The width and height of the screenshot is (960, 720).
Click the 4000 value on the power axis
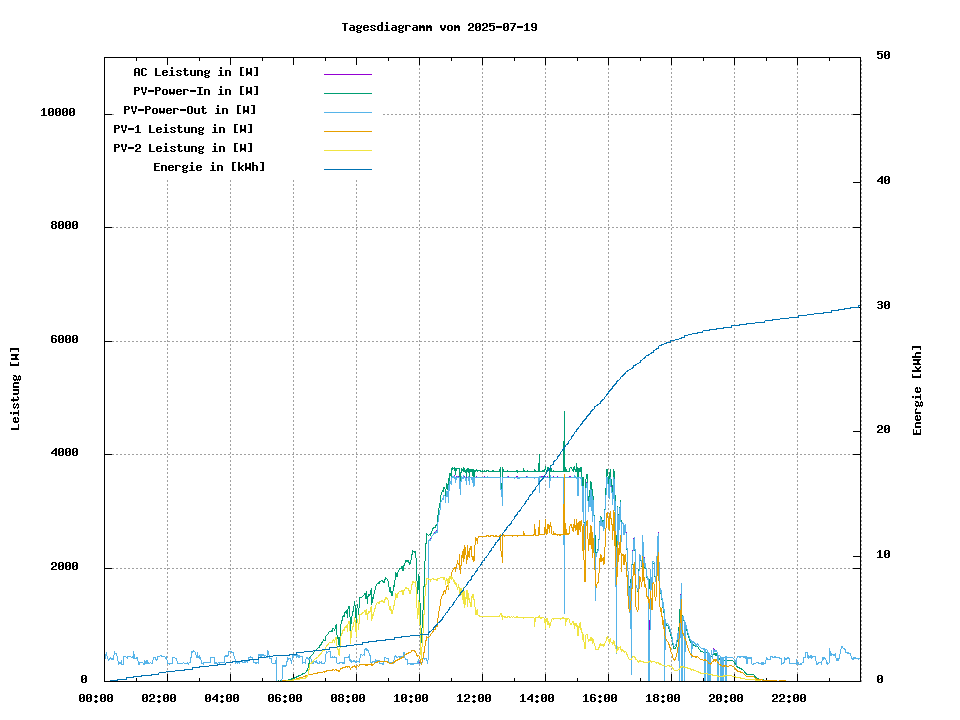(x=64, y=454)
